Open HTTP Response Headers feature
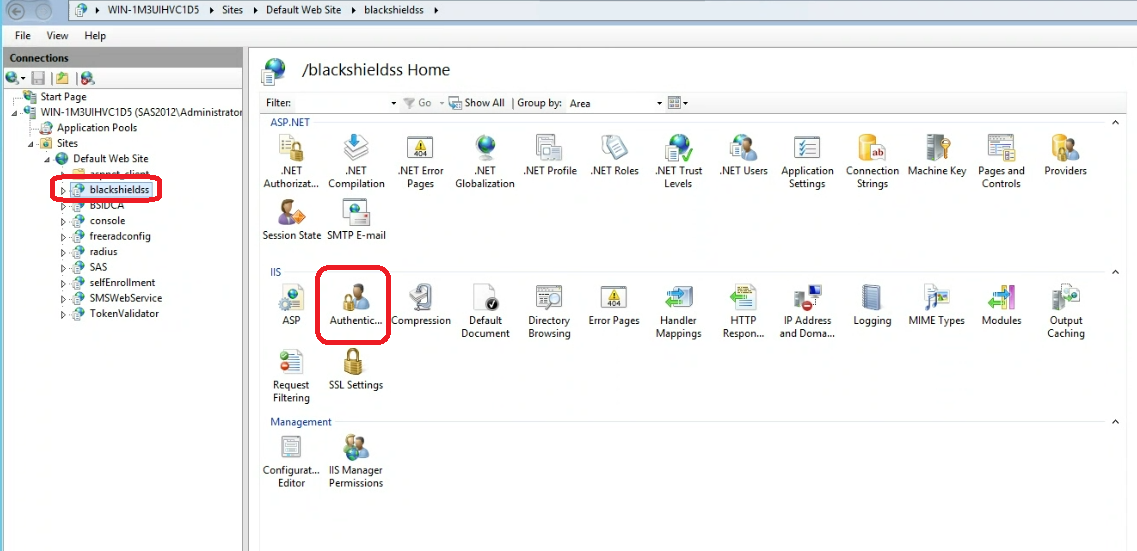Image resolution: width=1137 pixels, height=551 pixels. click(743, 311)
